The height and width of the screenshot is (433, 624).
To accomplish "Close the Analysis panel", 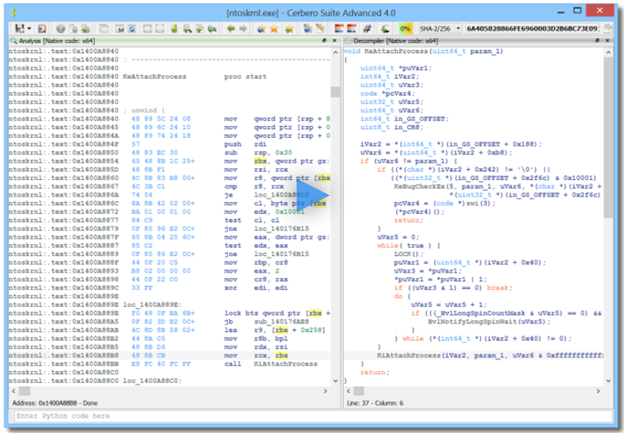I will point(334,41).
